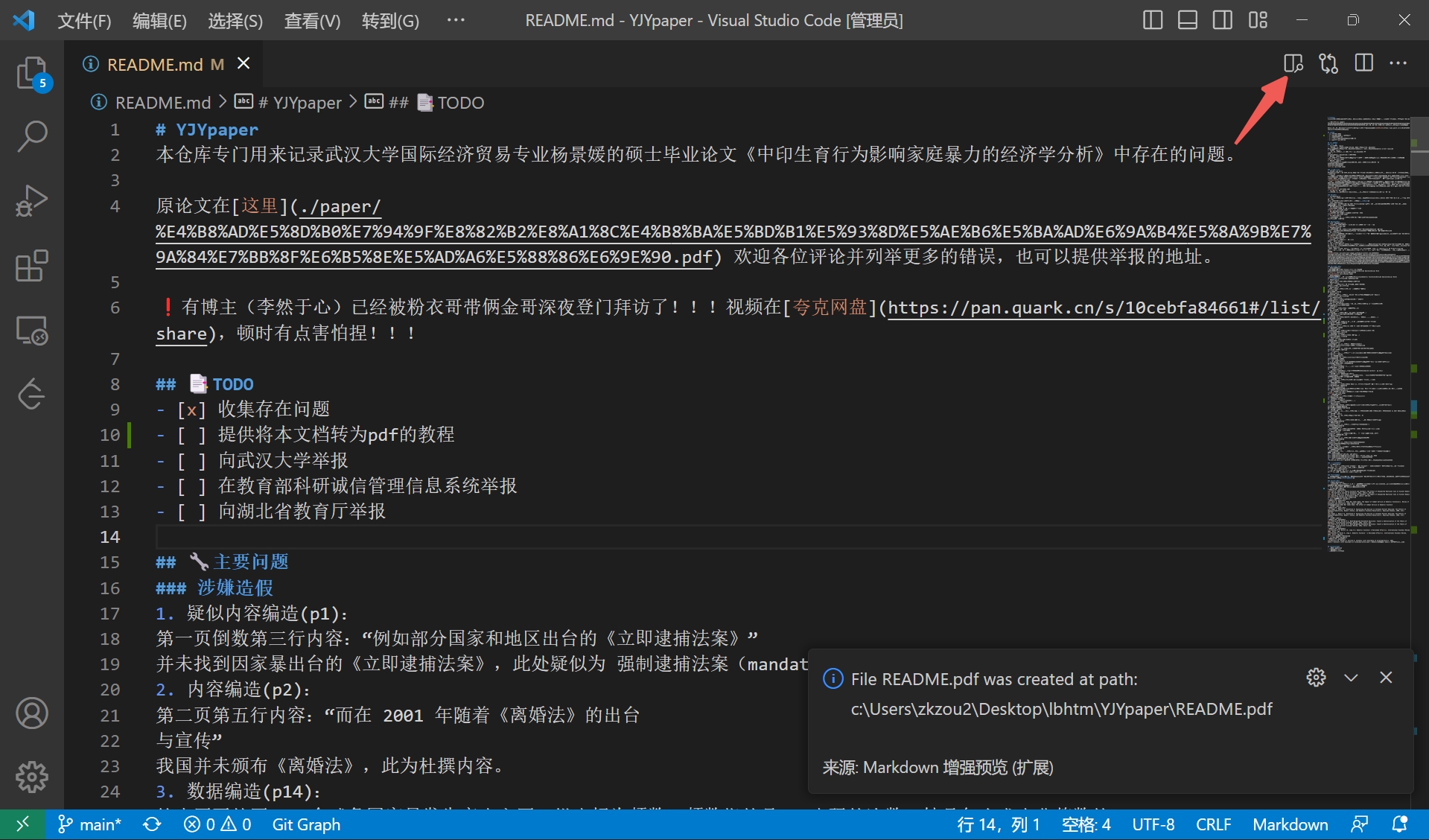
Task: Open # YJYpaper breadcrumb dropdown
Action: (x=287, y=102)
